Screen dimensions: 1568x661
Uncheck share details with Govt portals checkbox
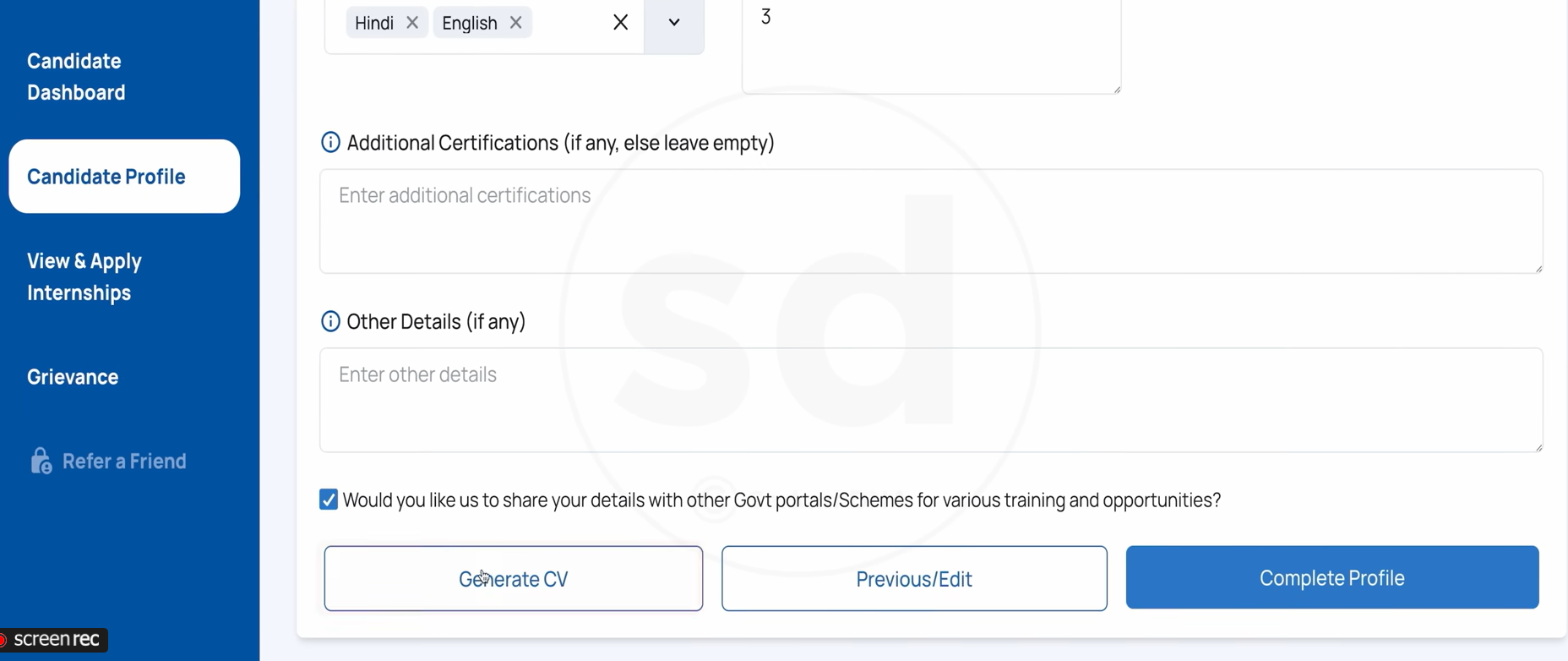(329, 500)
